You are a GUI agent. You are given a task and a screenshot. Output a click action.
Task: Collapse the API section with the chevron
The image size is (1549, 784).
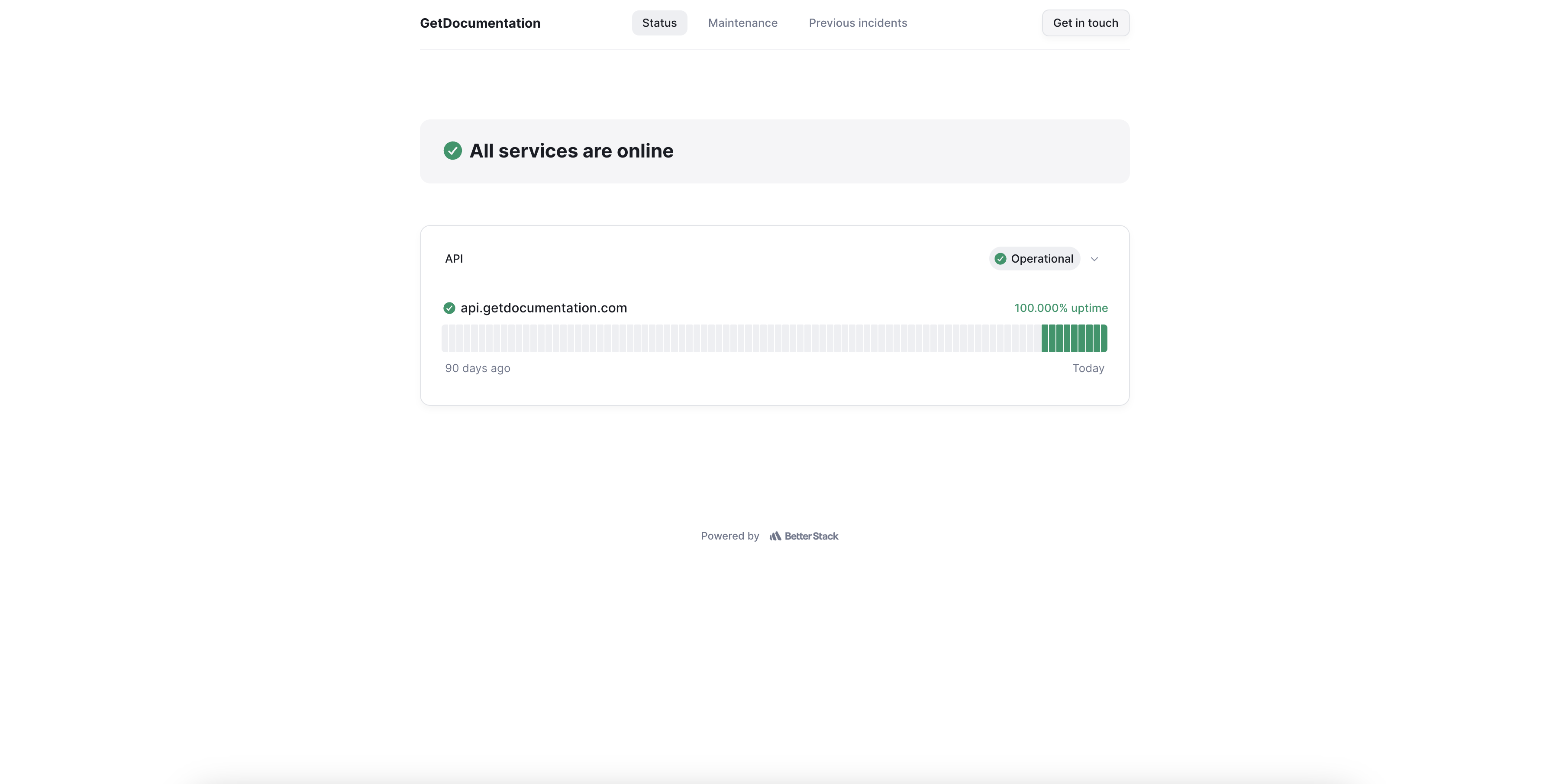(1094, 259)
